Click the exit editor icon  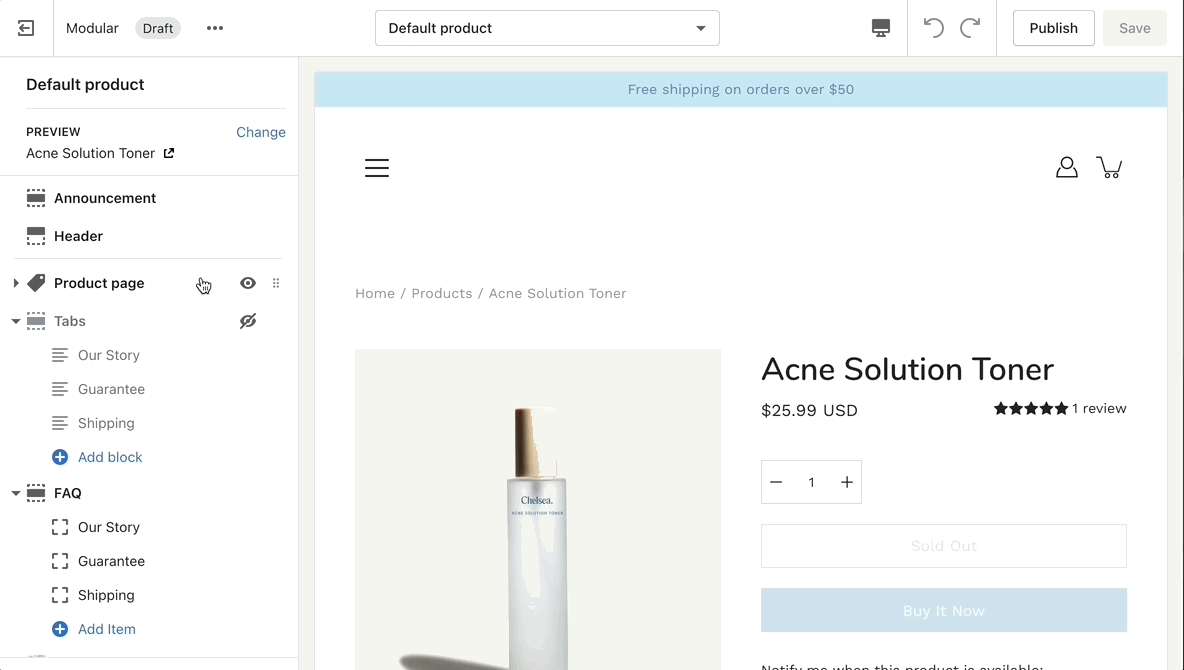point(26,28)
